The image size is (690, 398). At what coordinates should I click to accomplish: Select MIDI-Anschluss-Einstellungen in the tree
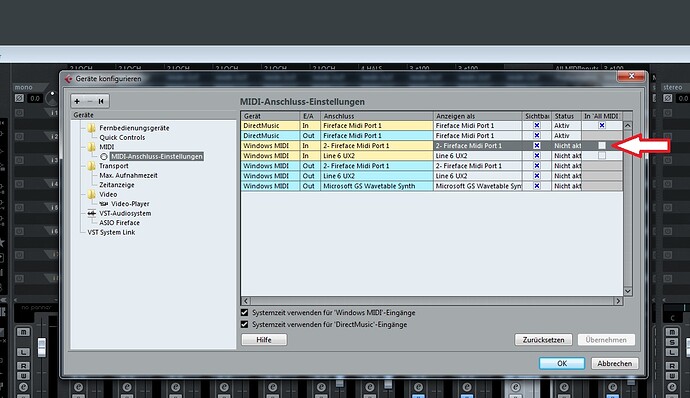pos(157,156)
